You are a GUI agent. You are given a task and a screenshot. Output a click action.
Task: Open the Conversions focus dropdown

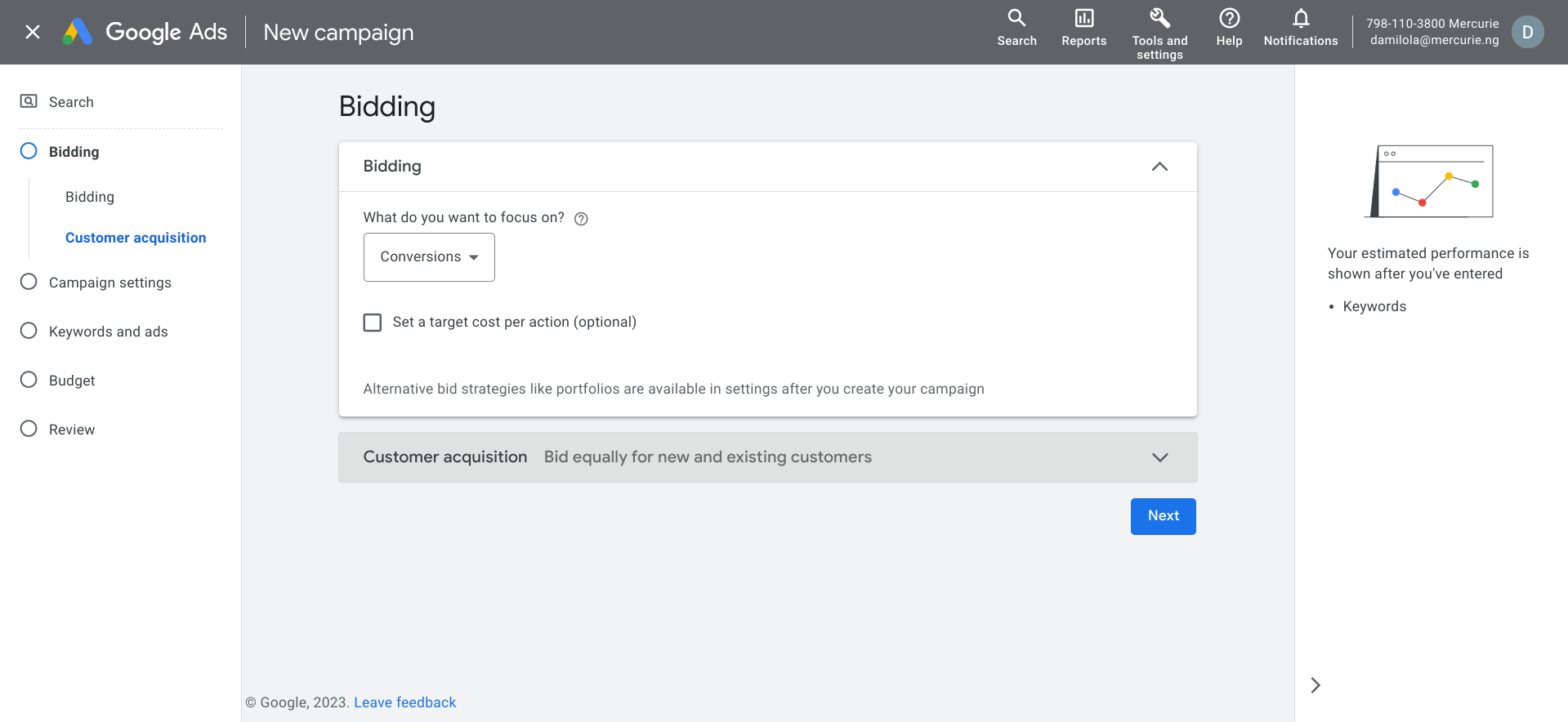tap(429, 257)
